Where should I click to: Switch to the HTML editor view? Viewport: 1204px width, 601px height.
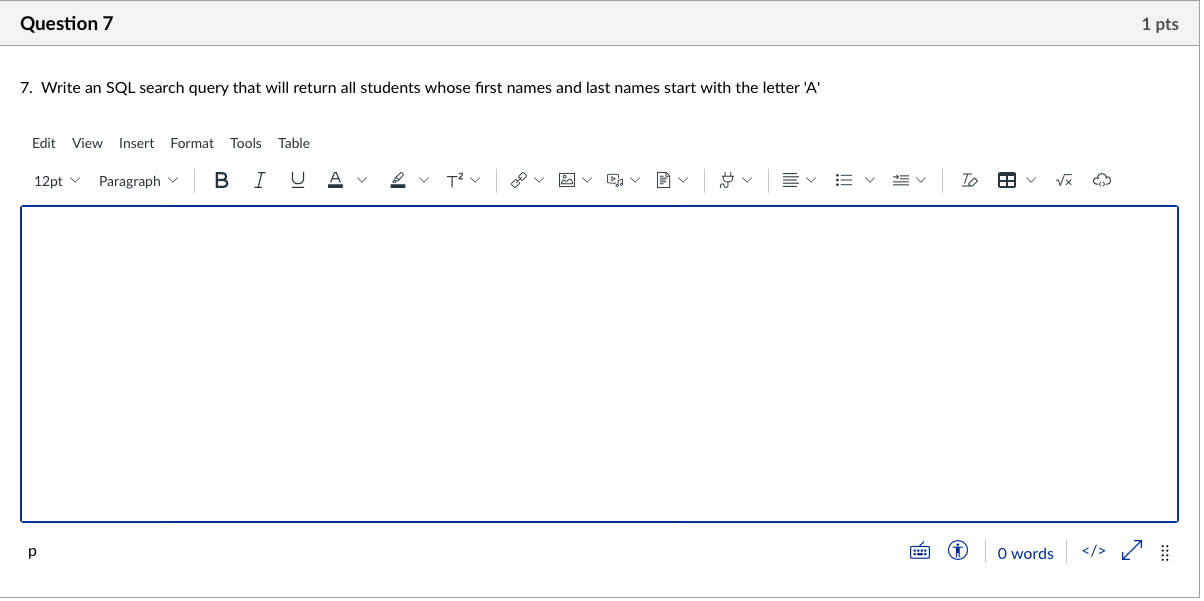coord(1094,551)
